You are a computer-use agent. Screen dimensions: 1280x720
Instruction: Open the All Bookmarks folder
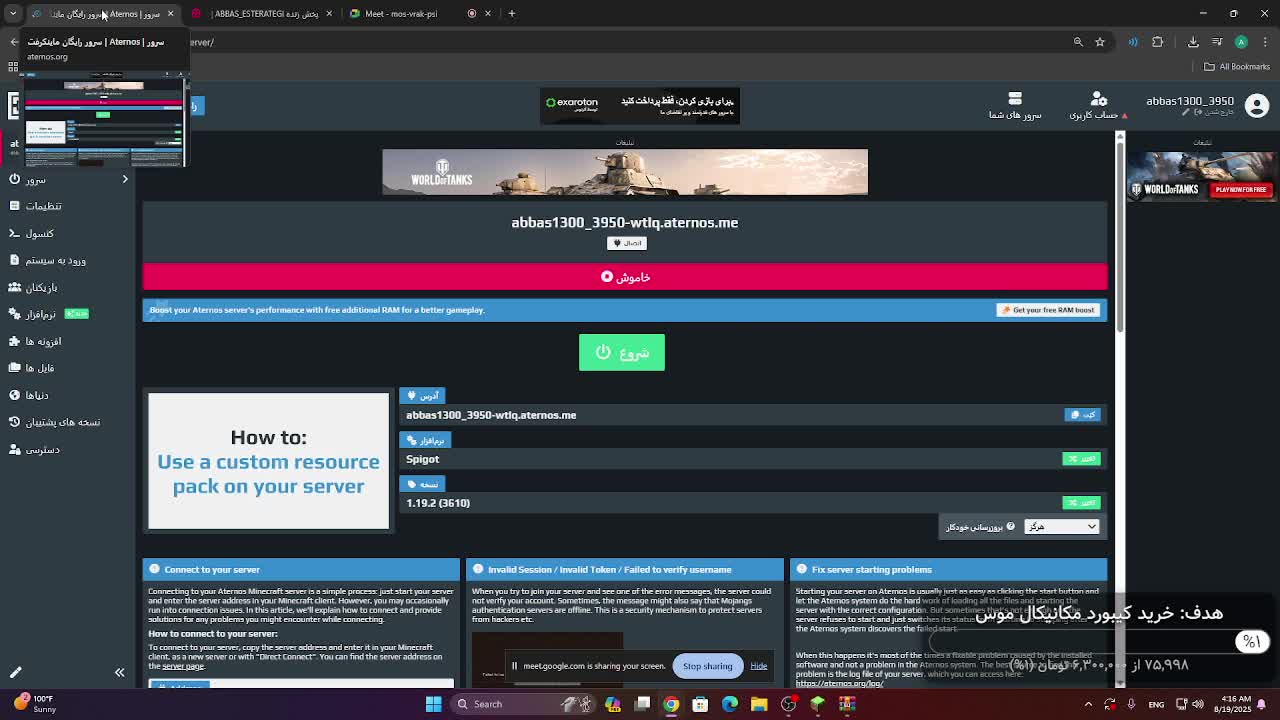[x=1237, y=67]
